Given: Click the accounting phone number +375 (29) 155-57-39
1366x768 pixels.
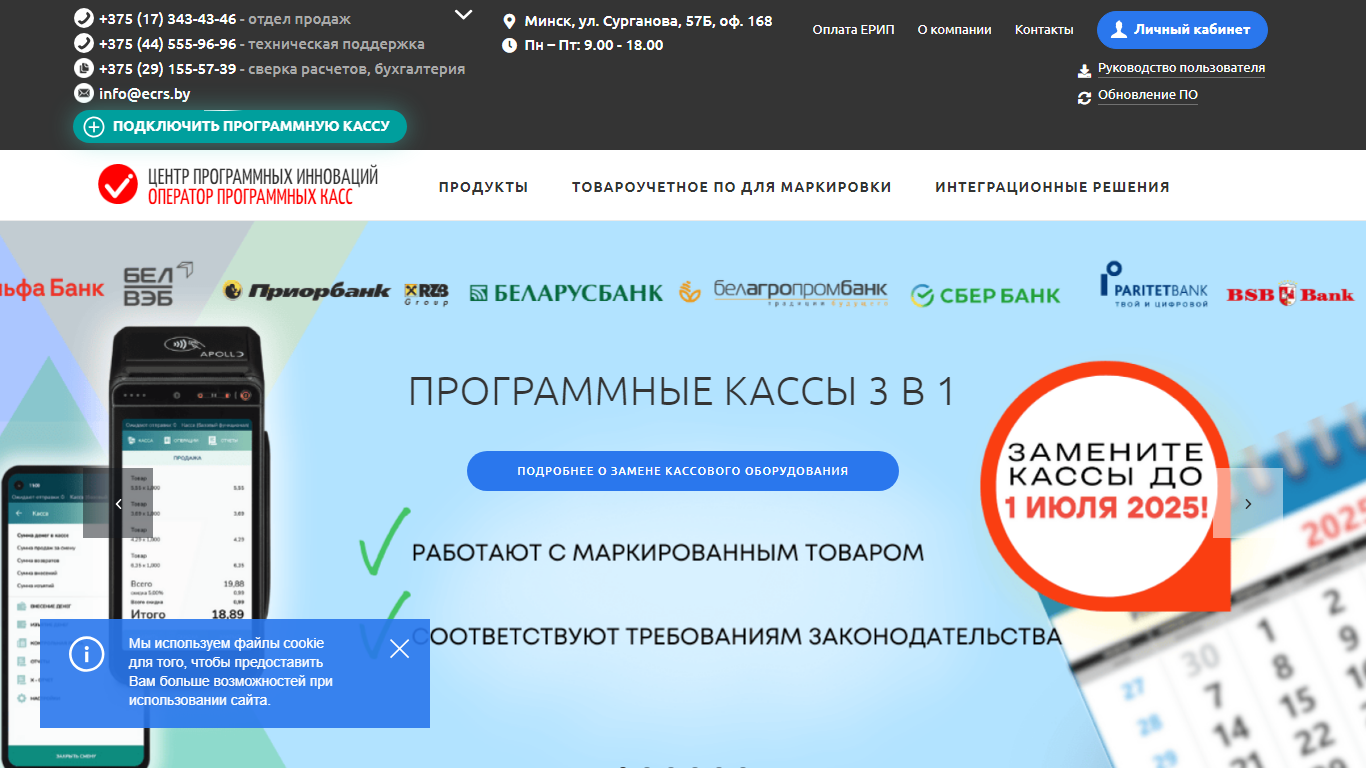Looking at the screenshot, I should (x=168, y=69).
